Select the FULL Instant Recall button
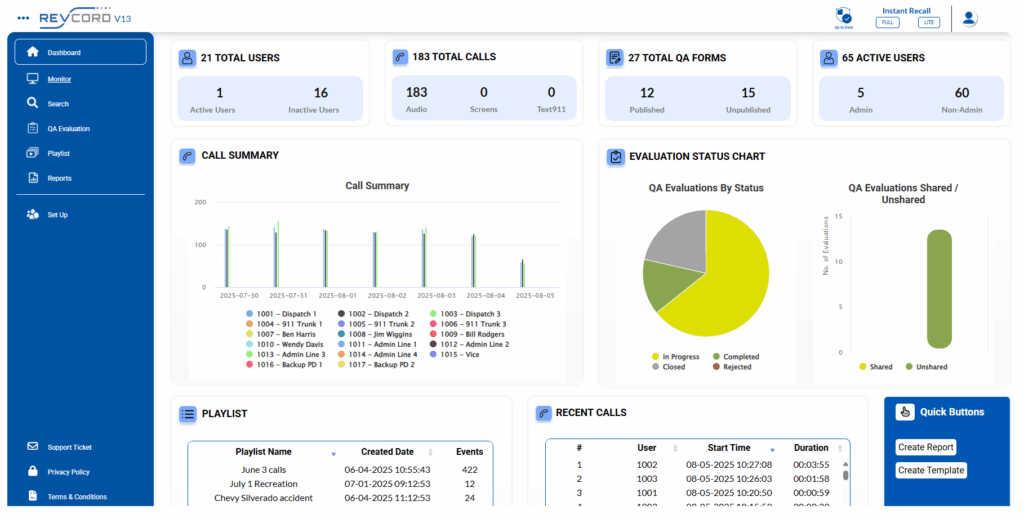 [887, 22]
